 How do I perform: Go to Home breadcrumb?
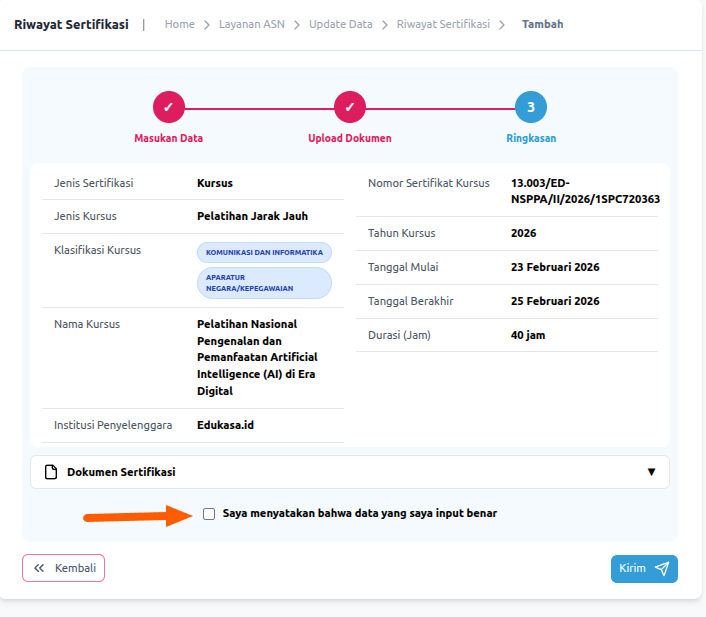[180, 24]
